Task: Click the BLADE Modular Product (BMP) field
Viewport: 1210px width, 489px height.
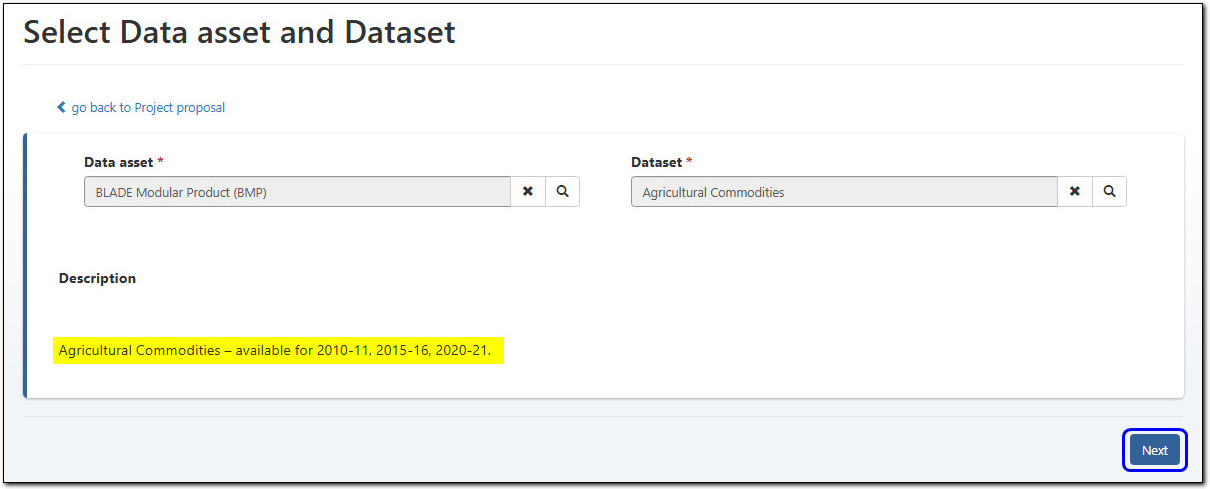Action: [x=297, y=192]
